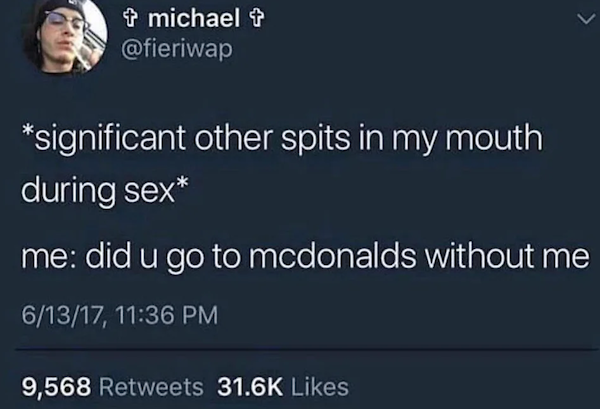Click the 31.6K like count number

click(x=250, y=386)
